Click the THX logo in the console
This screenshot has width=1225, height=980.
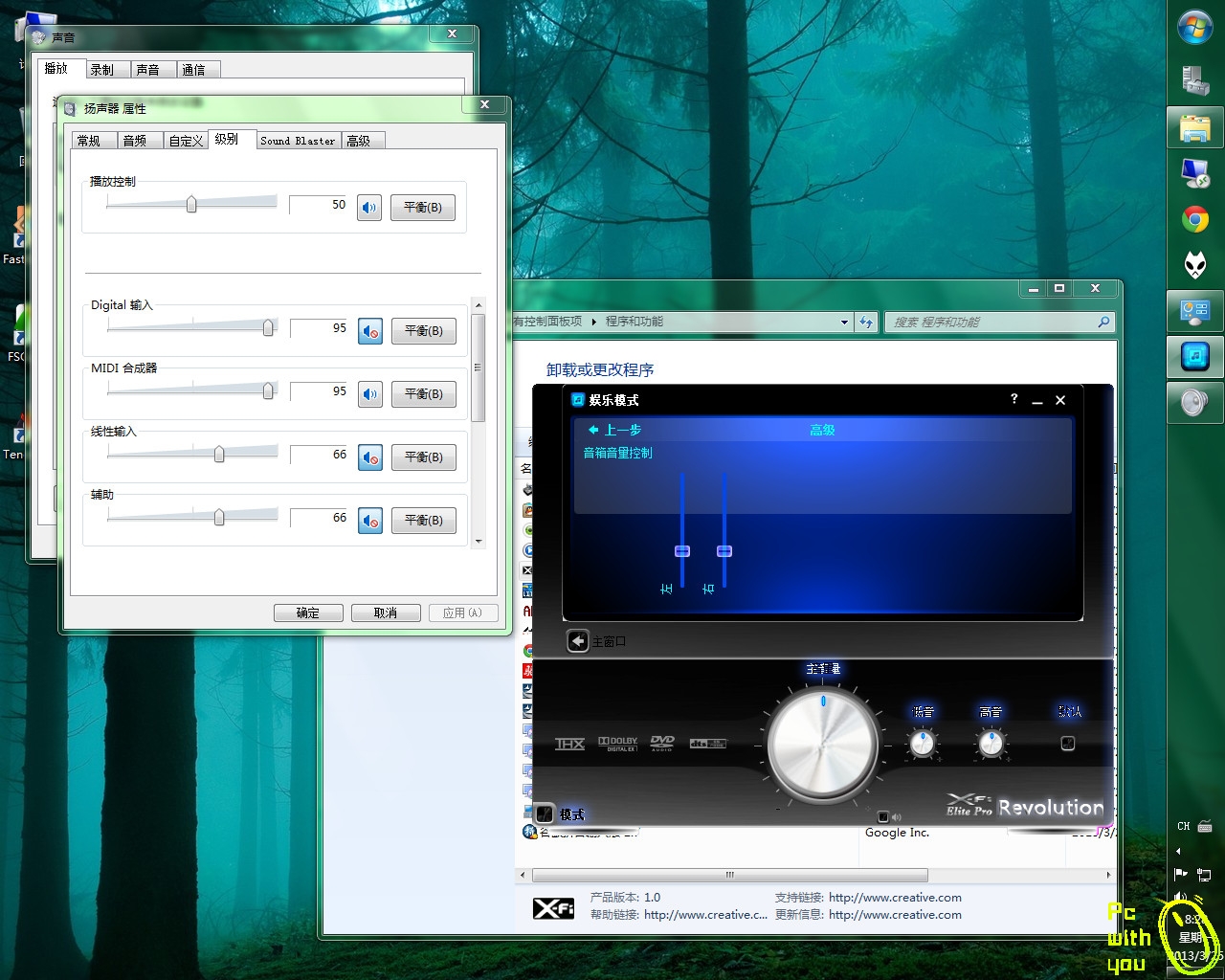(x=569, y=744)
